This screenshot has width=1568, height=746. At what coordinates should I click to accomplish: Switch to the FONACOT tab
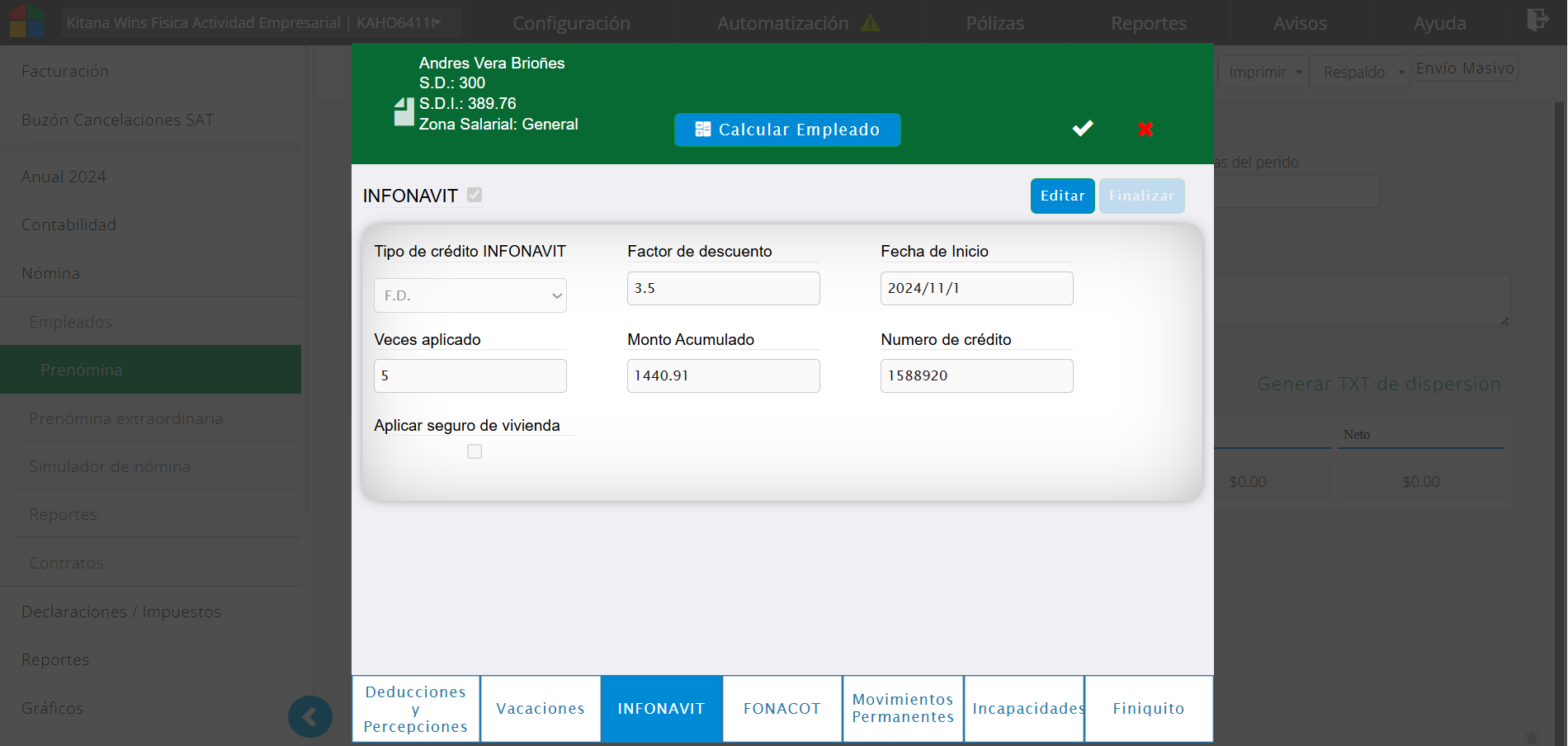782,709
